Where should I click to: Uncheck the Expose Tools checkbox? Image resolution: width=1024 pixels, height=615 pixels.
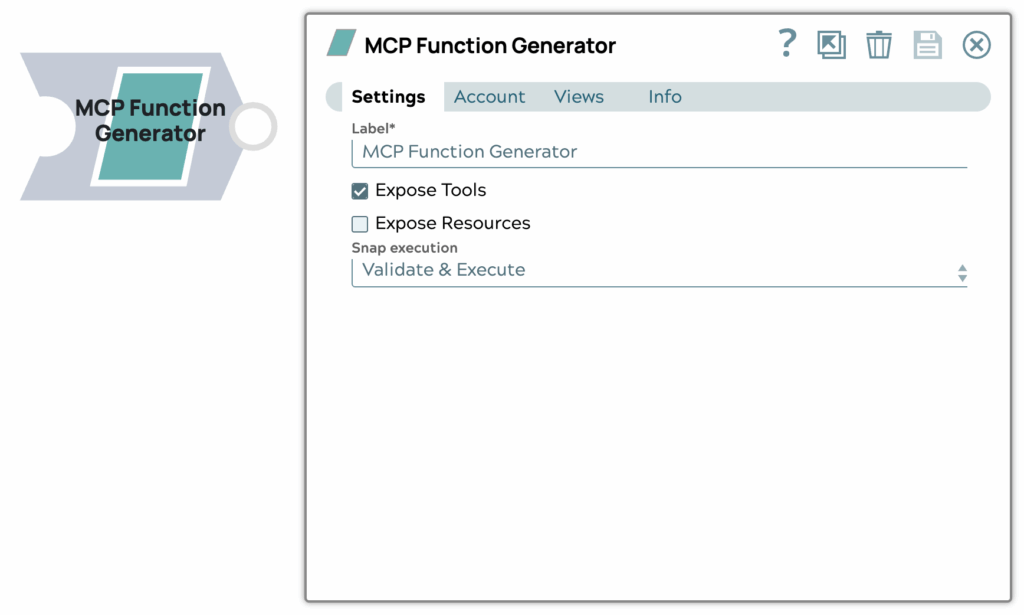pos(360,191)
